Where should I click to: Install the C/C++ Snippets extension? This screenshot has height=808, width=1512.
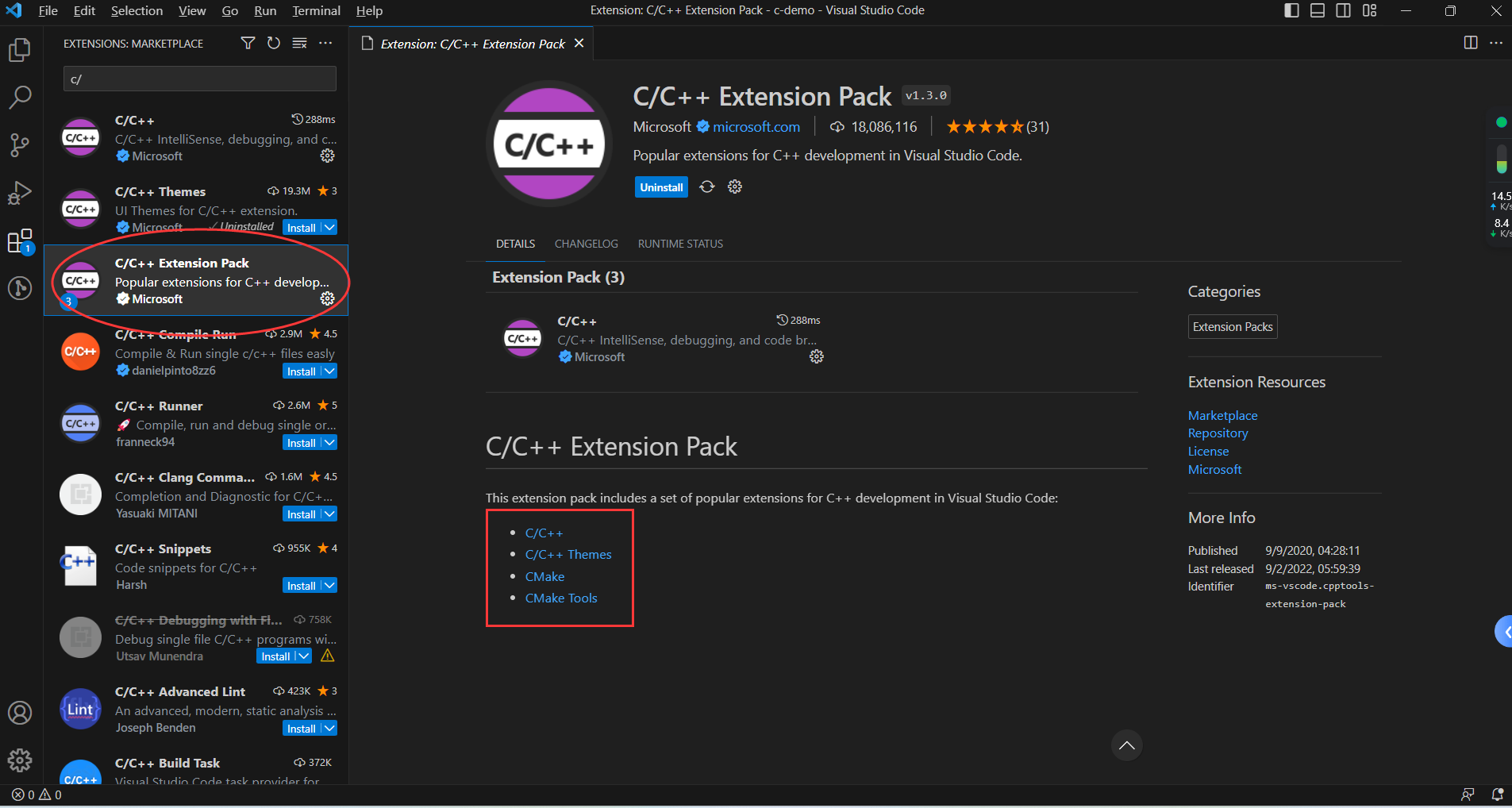[302, 586]
